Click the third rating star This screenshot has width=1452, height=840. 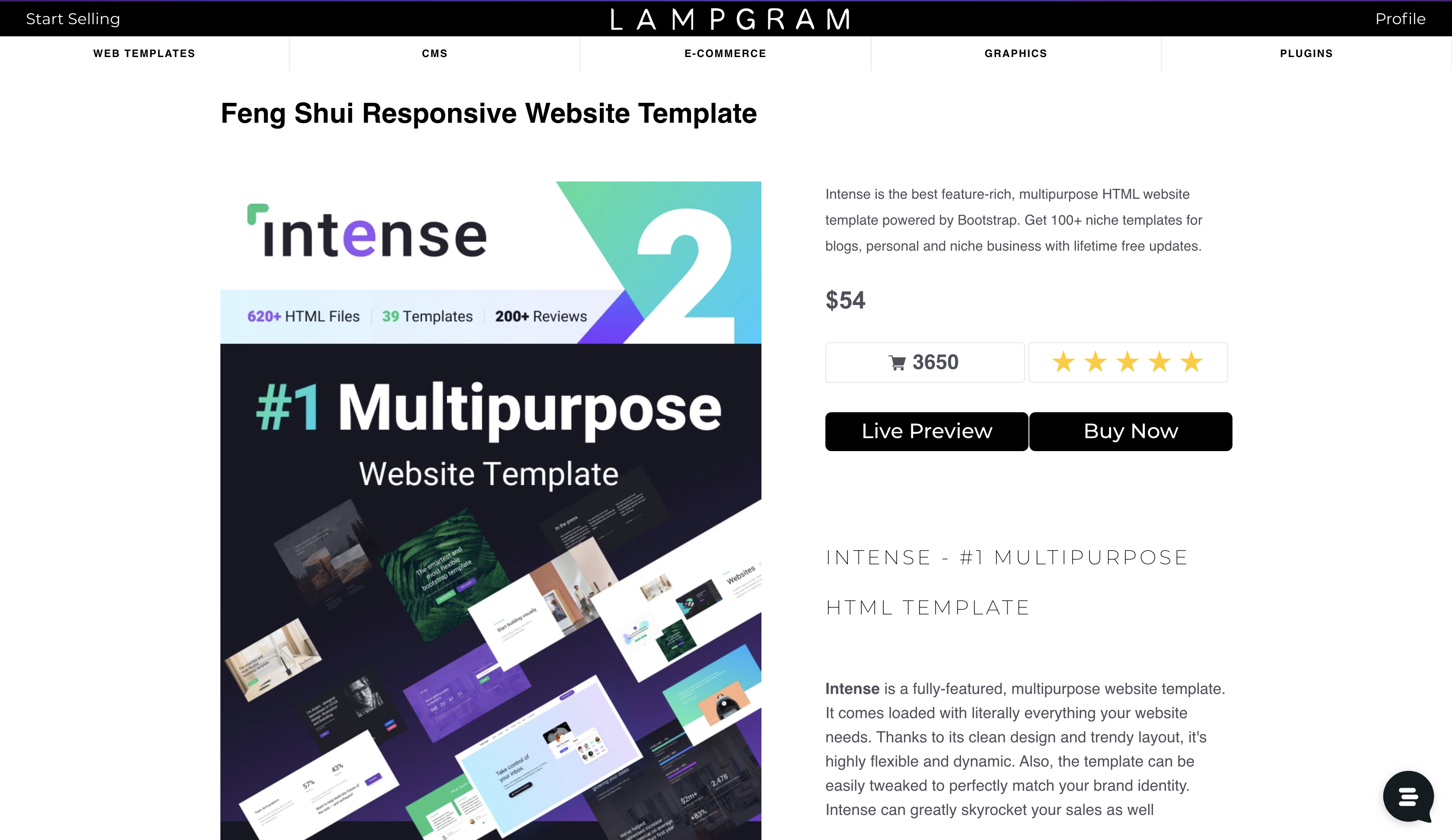pos(1127,363)
